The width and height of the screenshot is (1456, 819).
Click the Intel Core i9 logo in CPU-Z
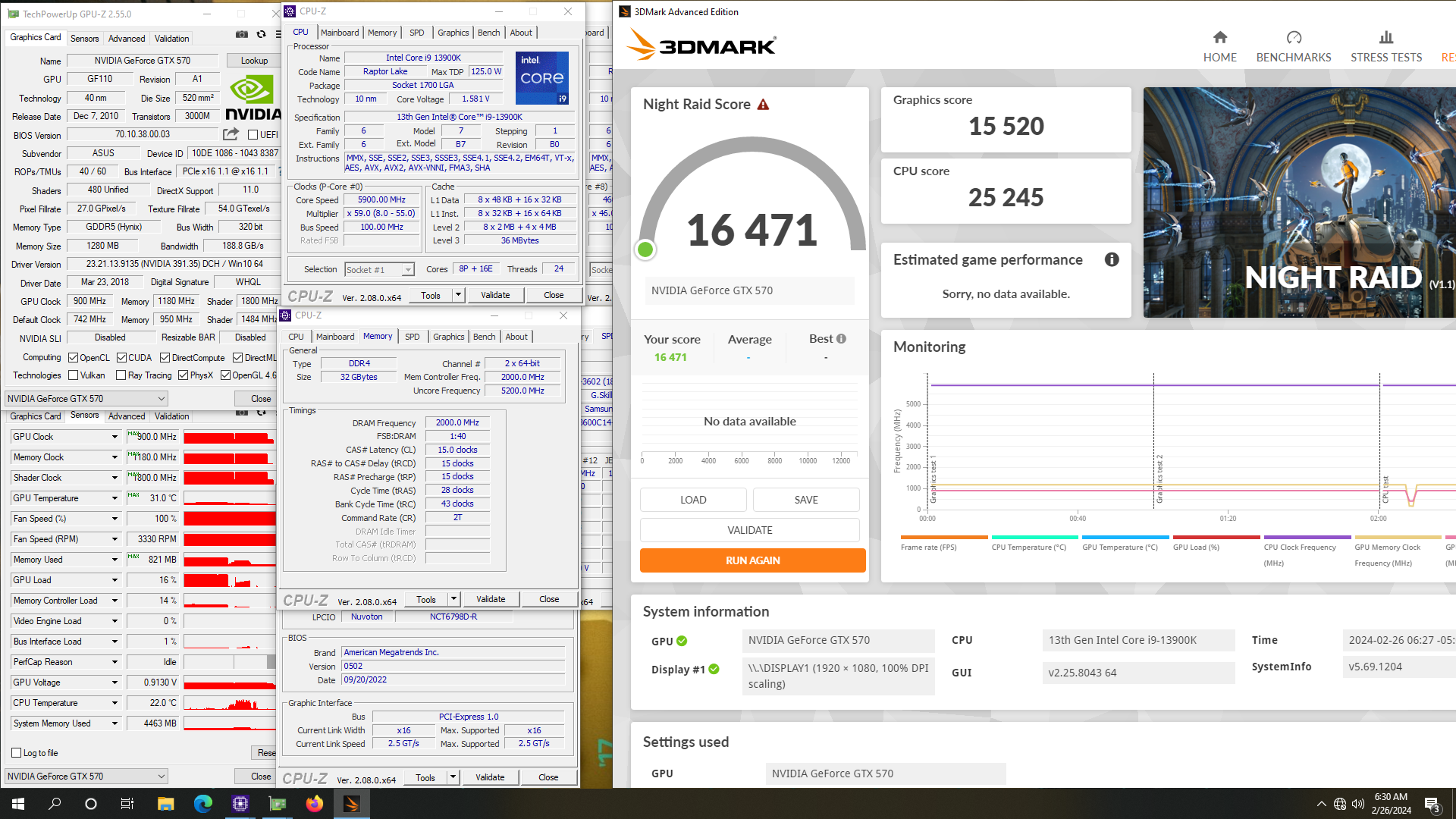coord(542,78)
